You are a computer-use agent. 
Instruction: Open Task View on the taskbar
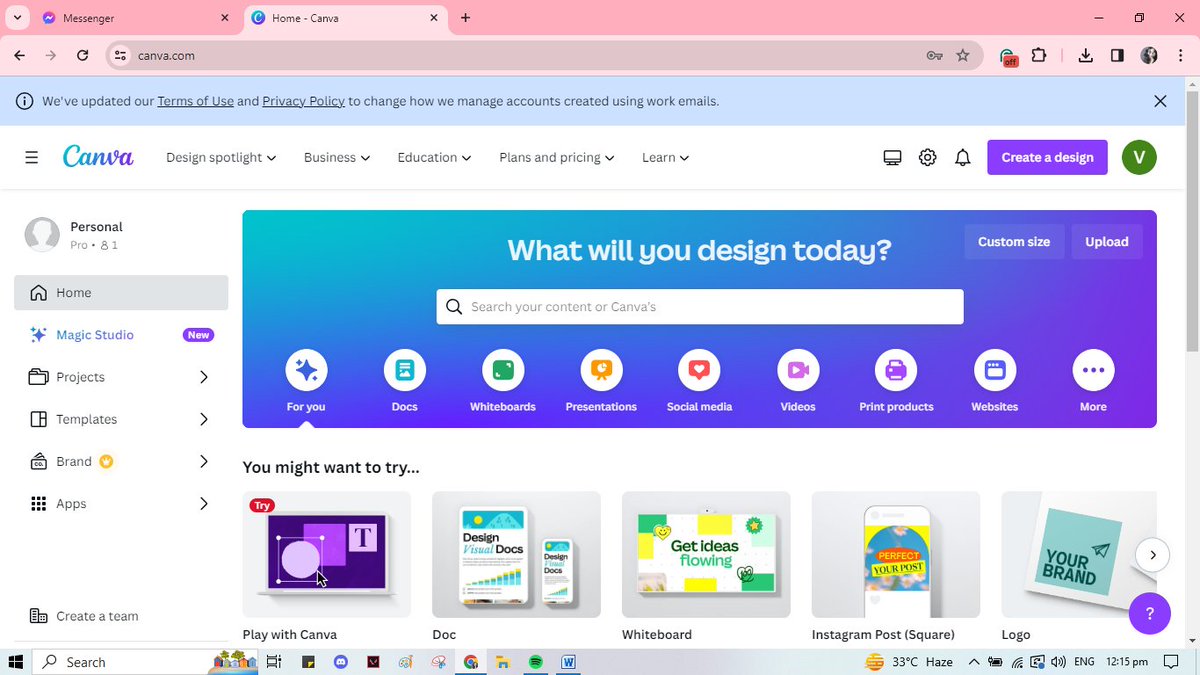pos(274,662)
